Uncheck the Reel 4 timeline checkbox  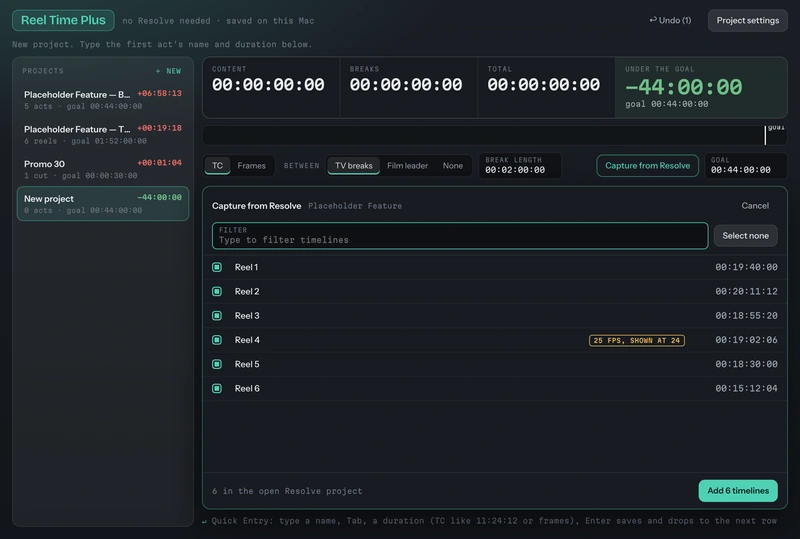pyautogui.click(x=217, y=340)
